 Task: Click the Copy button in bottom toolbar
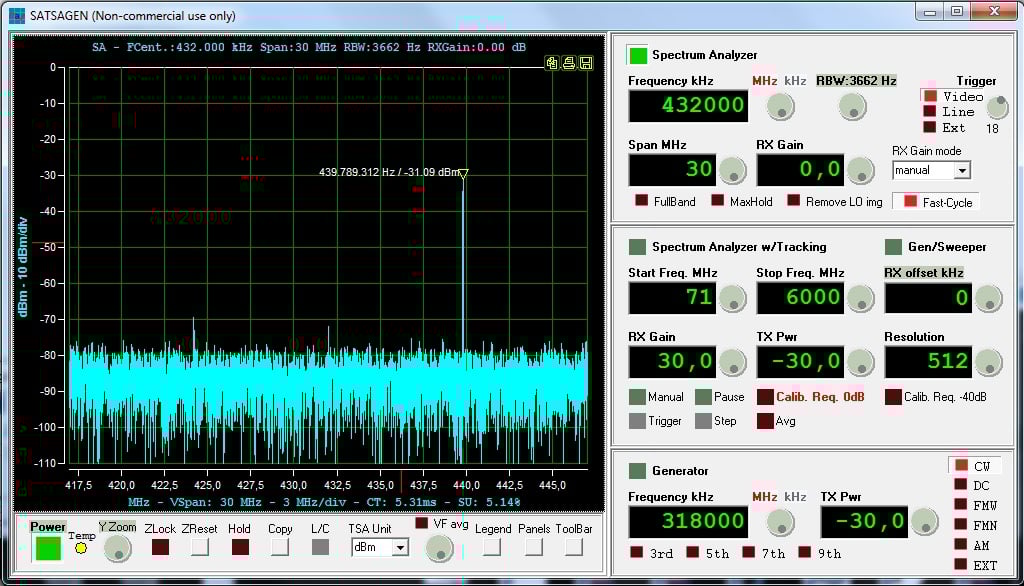pyautogui.click(x=280, y=547)
